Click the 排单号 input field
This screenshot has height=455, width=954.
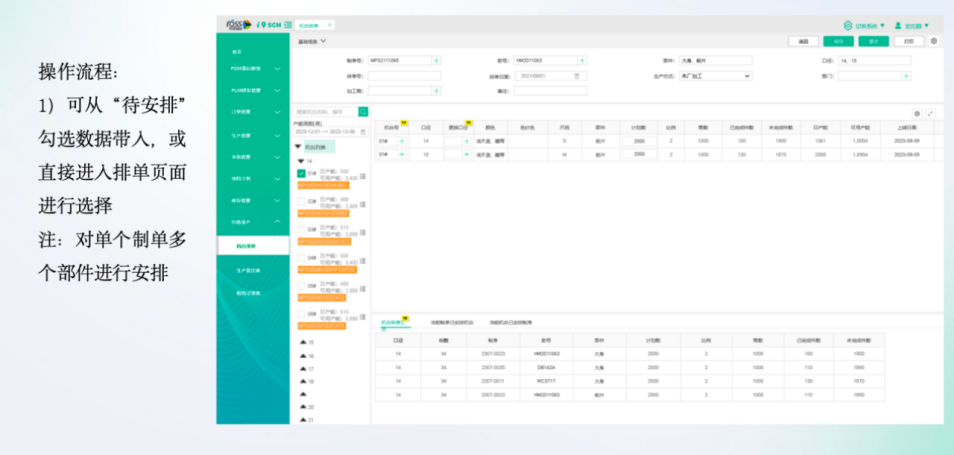[x=404, y=75]
